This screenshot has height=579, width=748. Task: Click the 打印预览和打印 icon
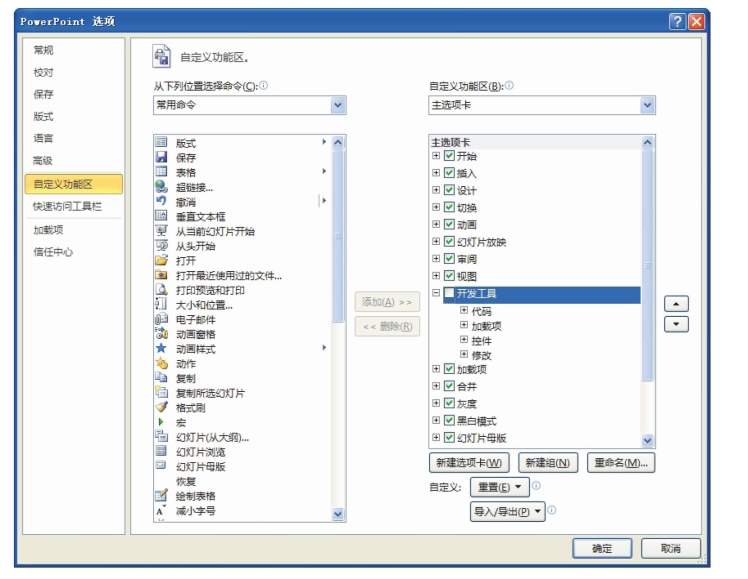[162, 290]
